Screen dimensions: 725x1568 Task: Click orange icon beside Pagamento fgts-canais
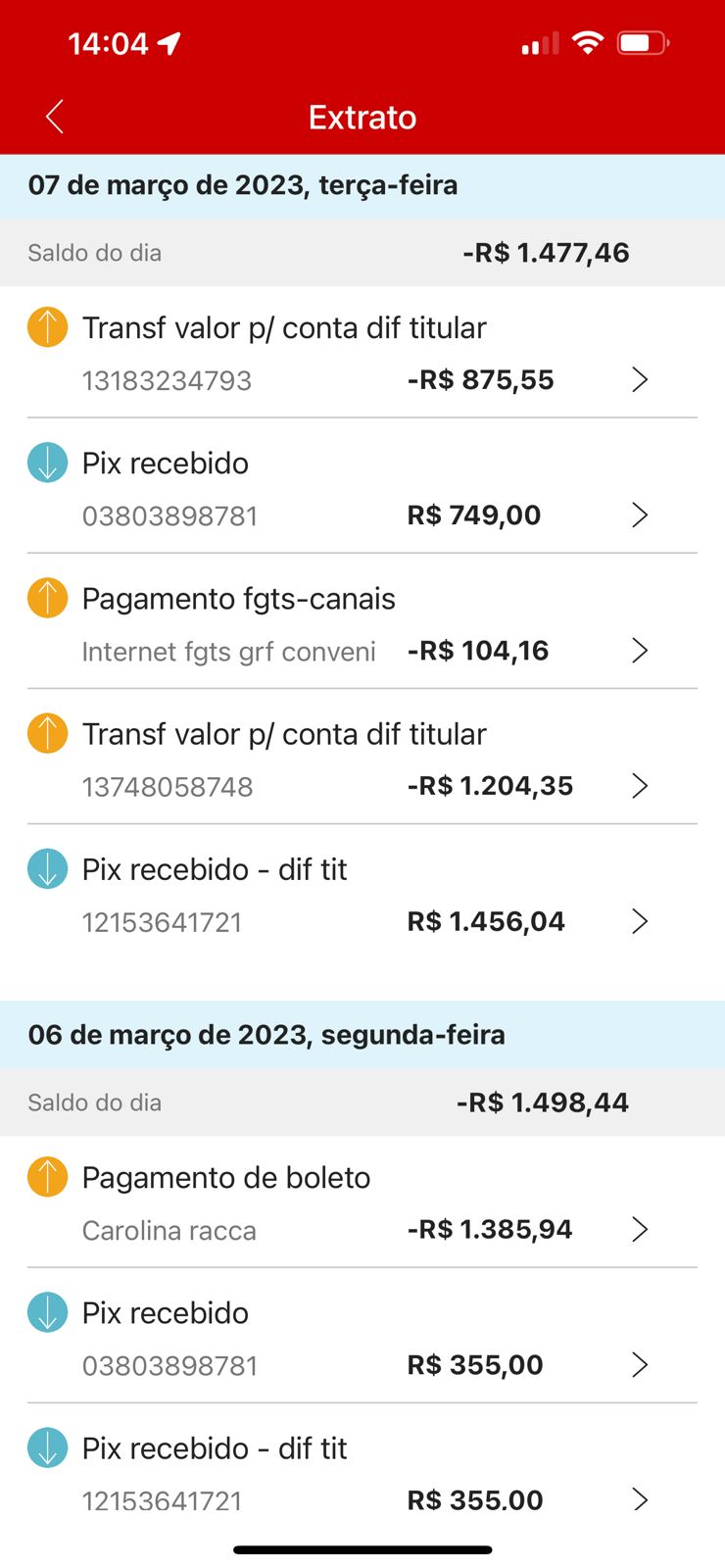(47, 598)
